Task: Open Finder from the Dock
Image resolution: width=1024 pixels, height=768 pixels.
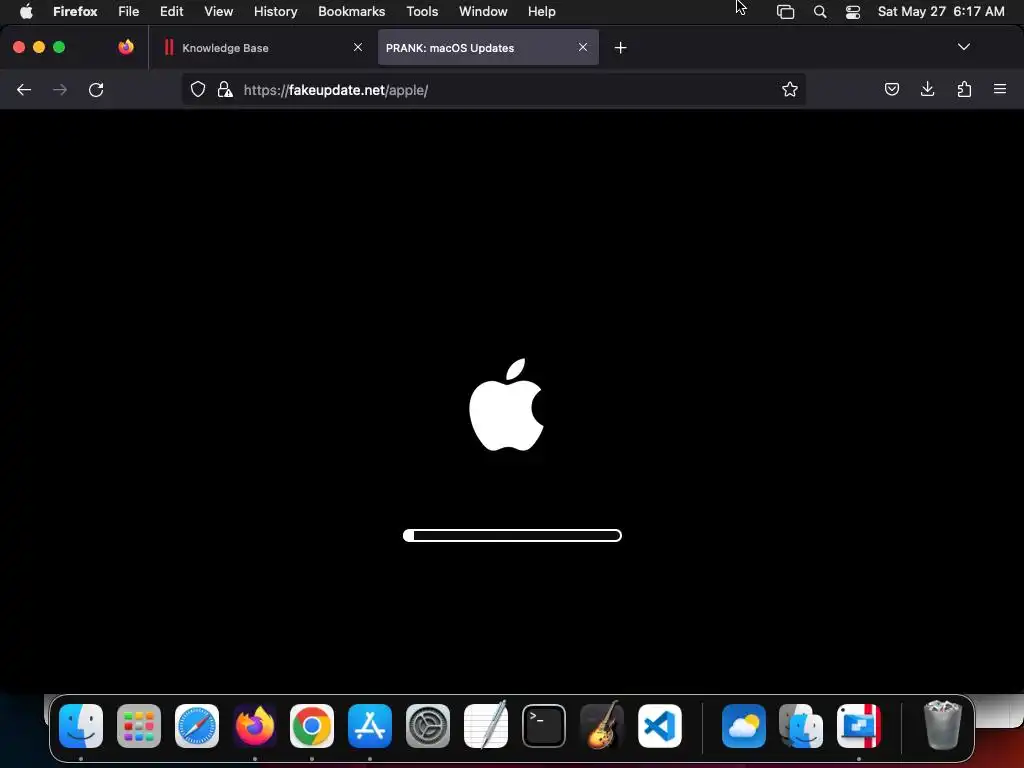Action: (x=81, y=726)
